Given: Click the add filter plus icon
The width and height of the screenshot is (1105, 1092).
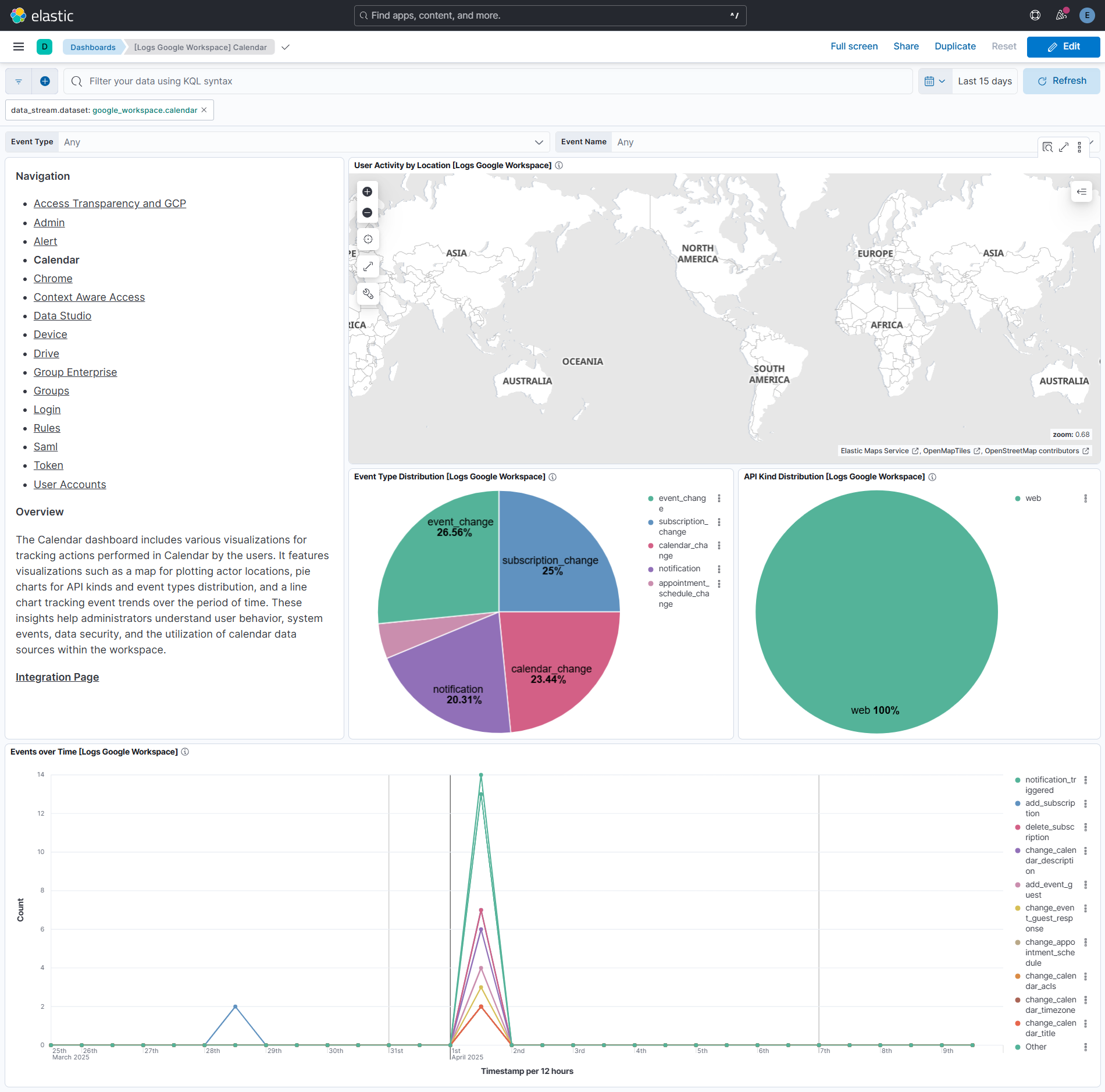Looking at the screenshot, I should (45, 81).
